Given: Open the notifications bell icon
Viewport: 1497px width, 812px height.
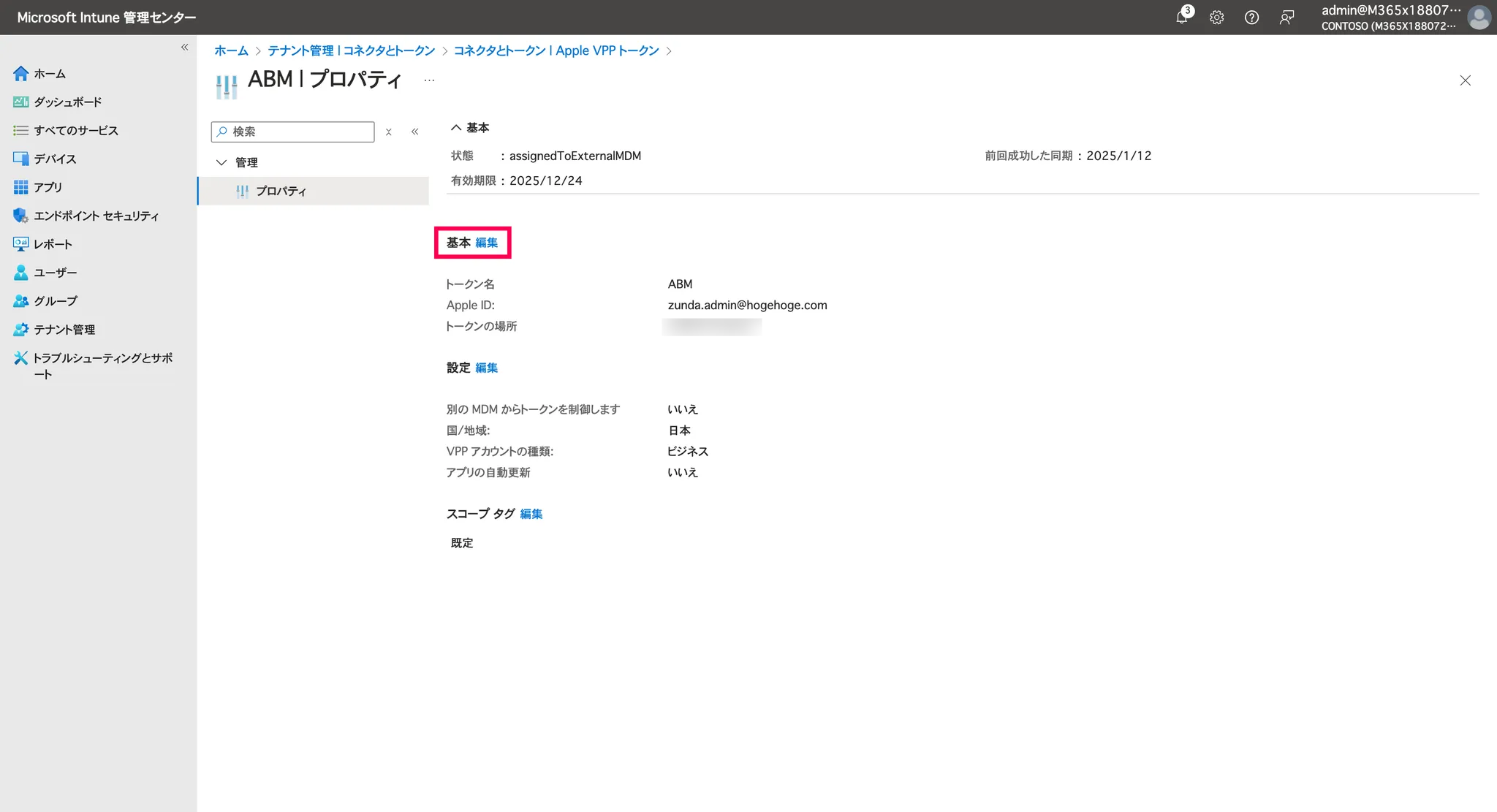Looking at the screenshot, I should pyautogui.click(x=1182, y=17).
